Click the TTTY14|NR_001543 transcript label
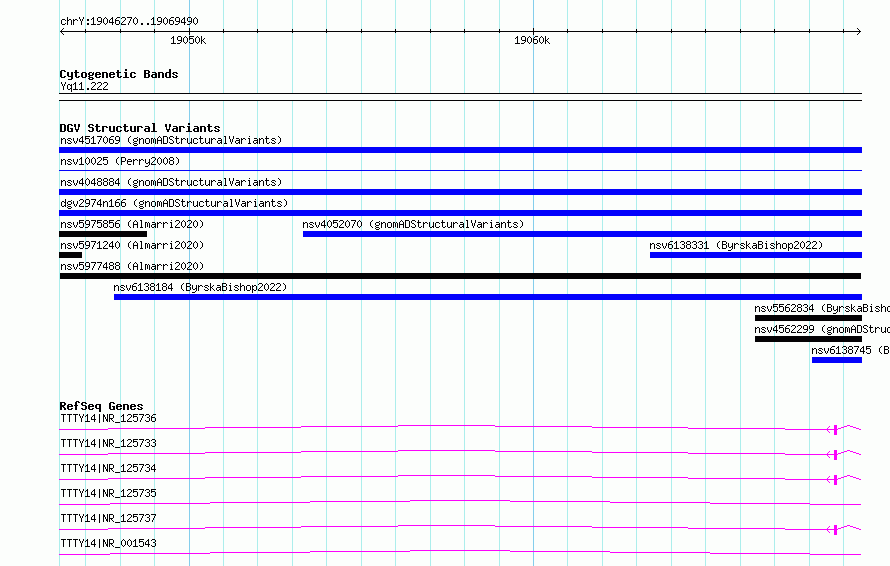 click(108, 543)
